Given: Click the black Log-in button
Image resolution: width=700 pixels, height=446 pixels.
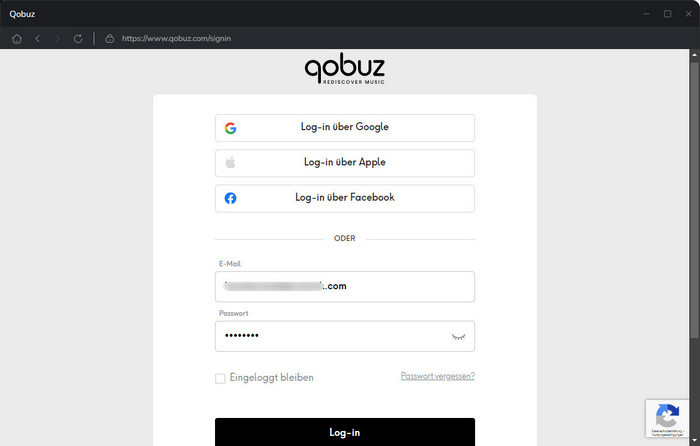Looking at the screenshot, I should (x=345, y=432).
